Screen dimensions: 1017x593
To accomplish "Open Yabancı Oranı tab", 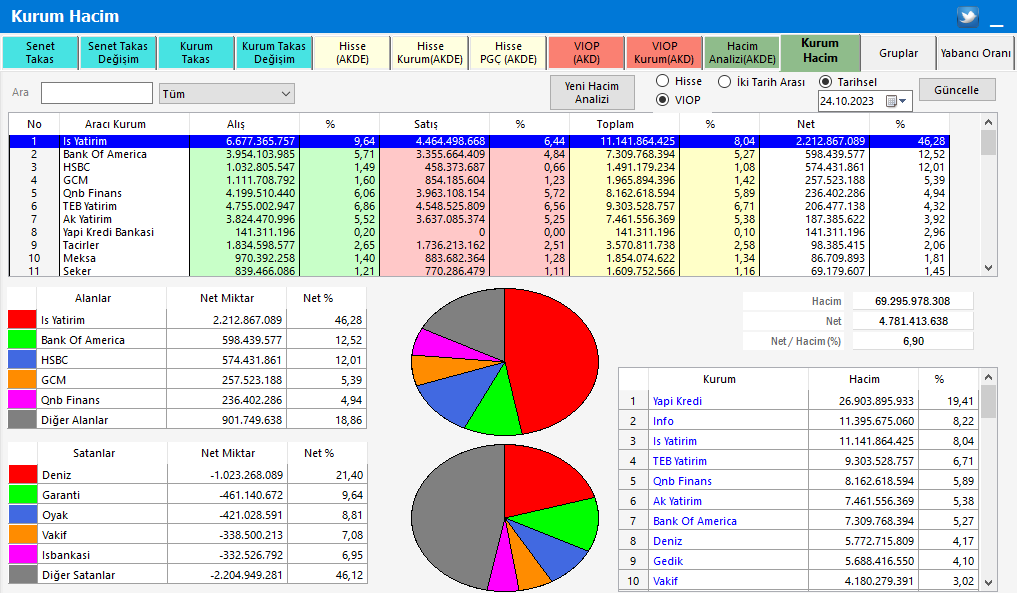I will click(975, 53).
